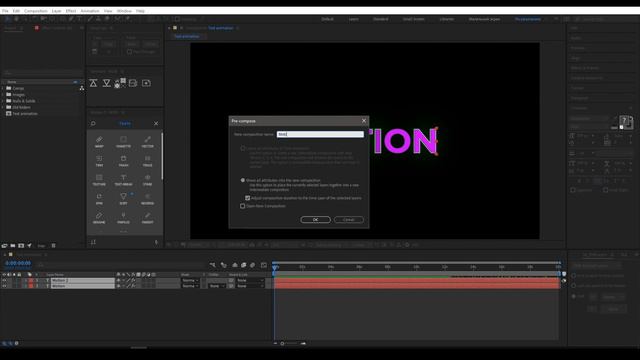Viewport: 640px width, 360px height.
Task: Expand the Images folder in Project panel
Action: click(x=3, y=95)
